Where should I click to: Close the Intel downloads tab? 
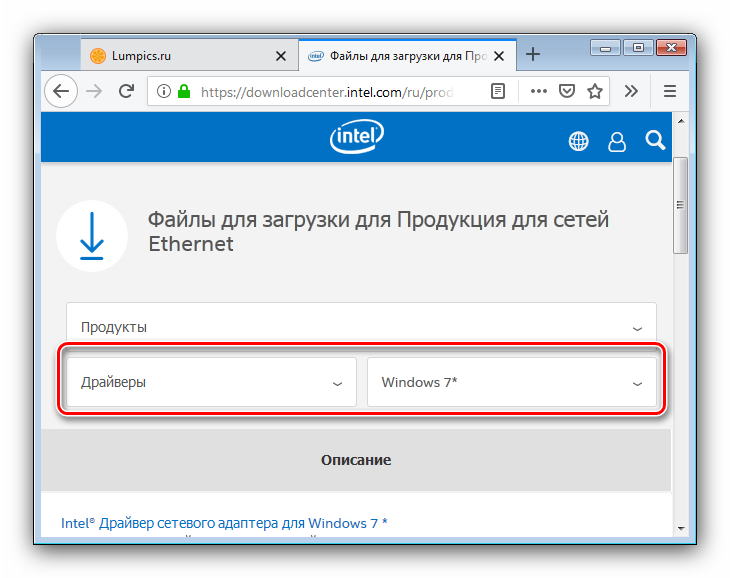pyautogui.click(x=499, y=56)
